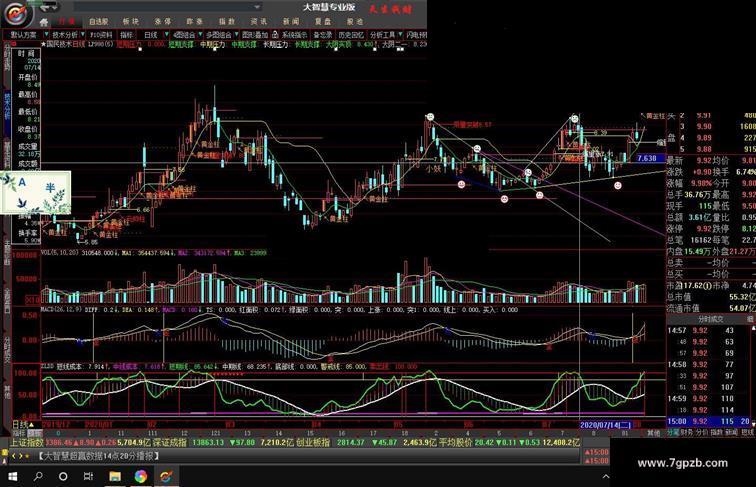756x487 pixels.
Task: Click the 平均股价 label in status bar
Action: pyautogui.click(x=456, y=442)
